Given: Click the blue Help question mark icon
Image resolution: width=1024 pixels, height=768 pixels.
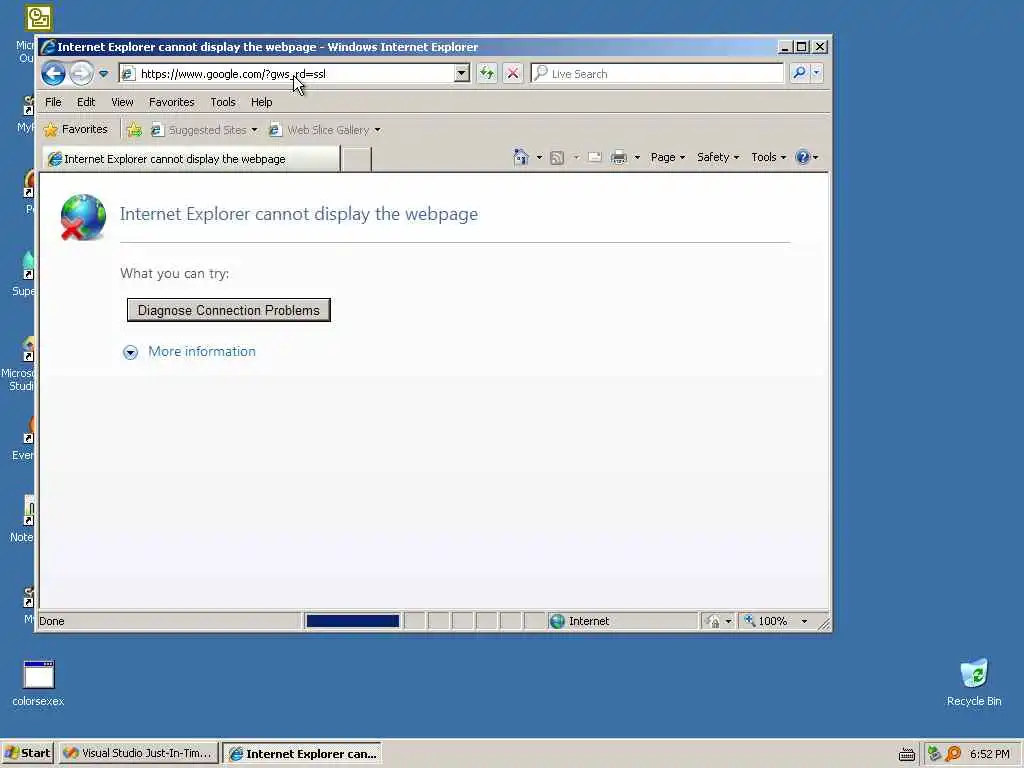Looking at the screenshot, I should tap(803, 157).
